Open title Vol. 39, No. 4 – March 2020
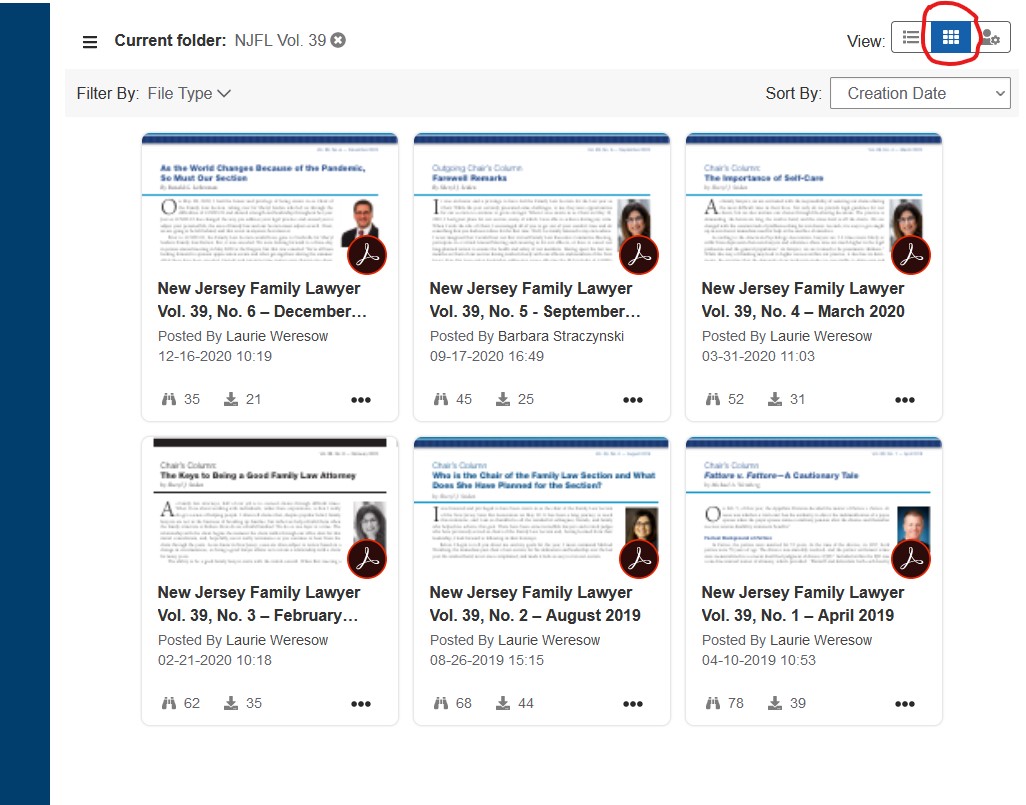The height and width of the screenshot is (805, 1026). 803,300
